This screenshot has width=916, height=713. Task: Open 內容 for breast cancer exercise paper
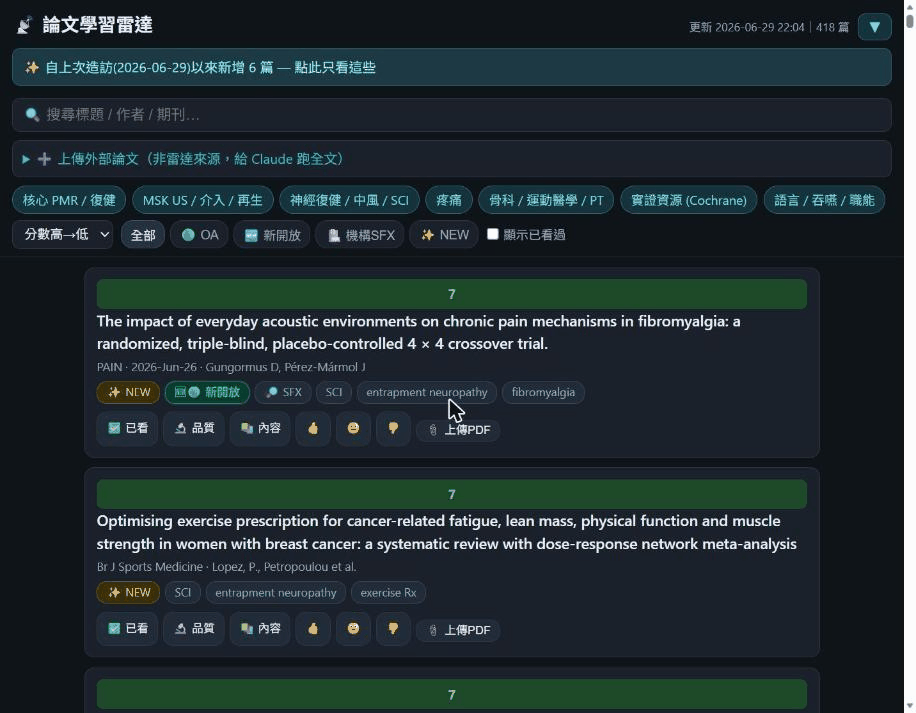pyautogui.click(x=261, y=629)
